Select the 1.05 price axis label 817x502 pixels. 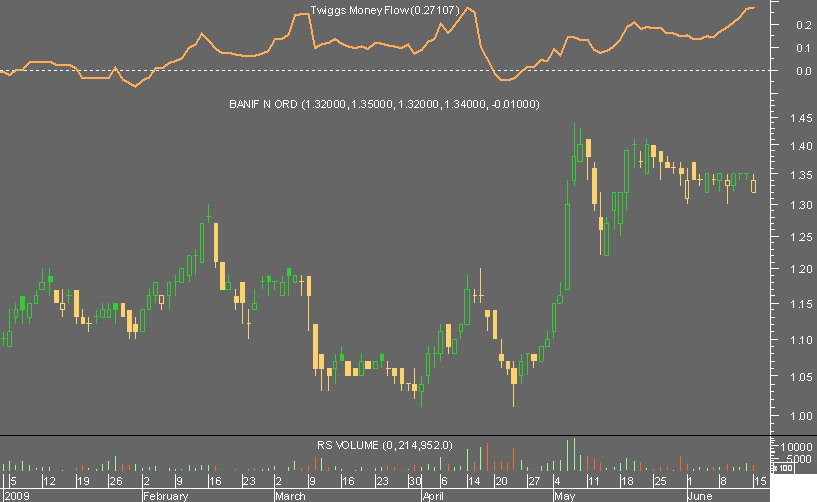click(x=801, y=377)
